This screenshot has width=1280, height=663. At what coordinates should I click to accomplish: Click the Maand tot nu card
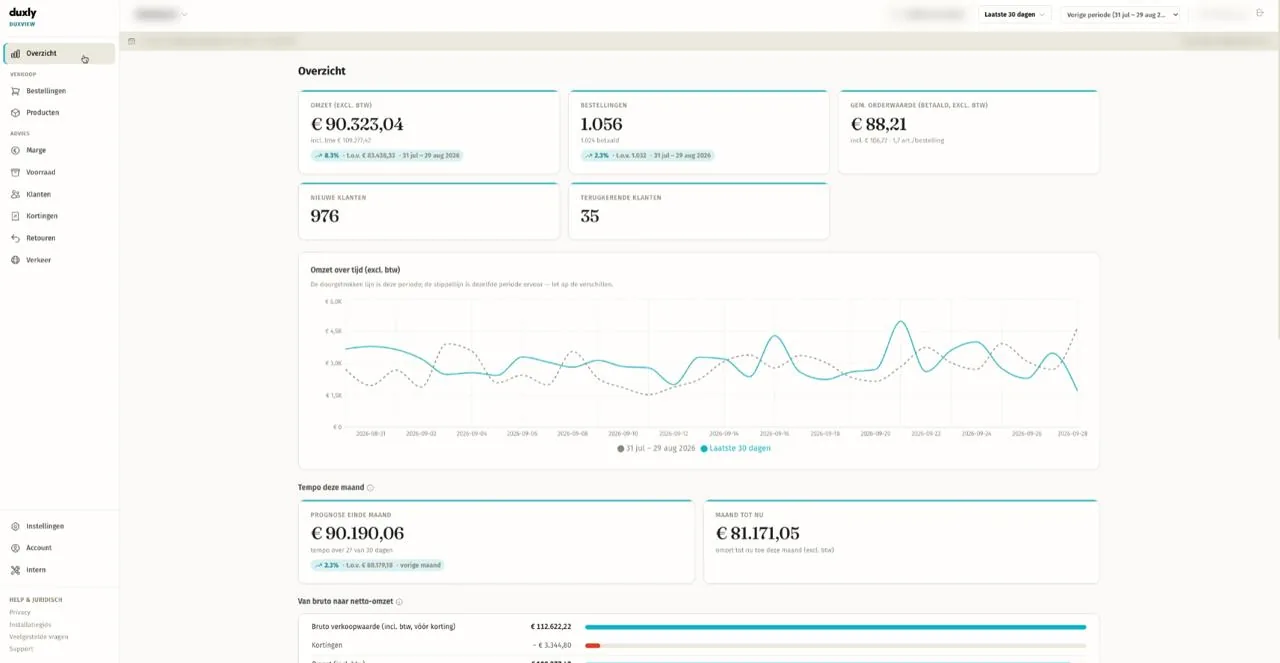(901, 542)
